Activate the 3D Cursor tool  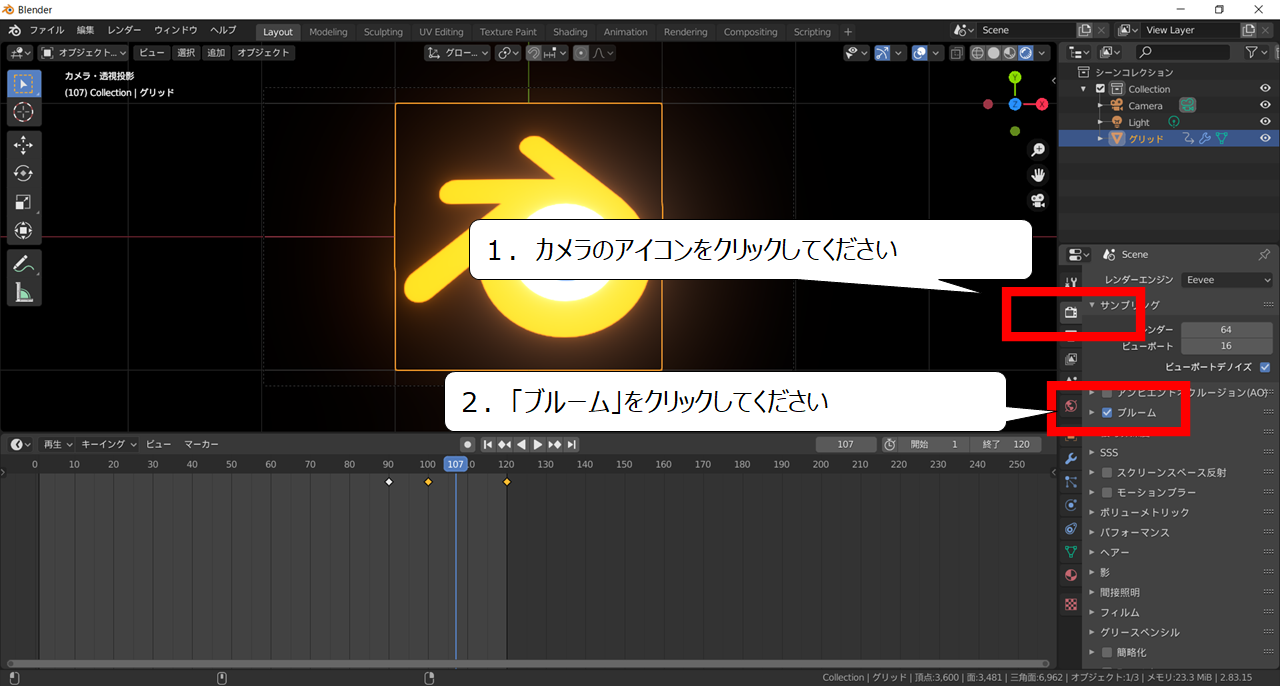pyautogui.click(x=24, y=112)
